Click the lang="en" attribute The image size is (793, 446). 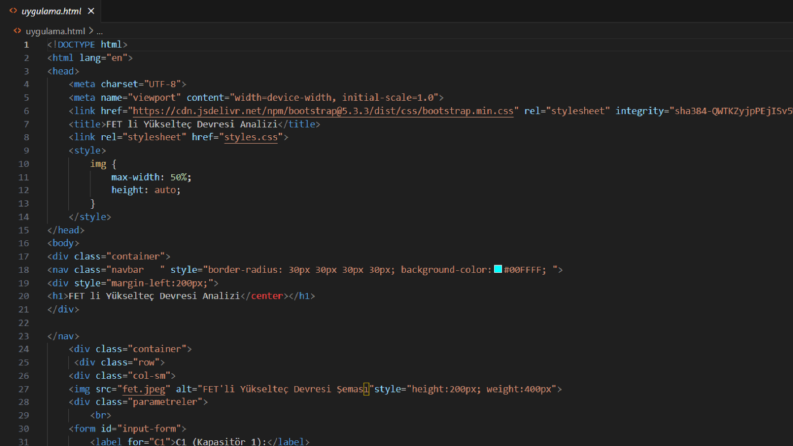[103, 58]
